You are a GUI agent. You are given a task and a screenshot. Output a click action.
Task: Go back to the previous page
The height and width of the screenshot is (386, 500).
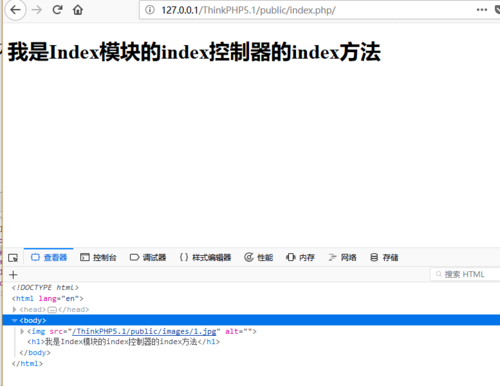click(x=15, y=10)
